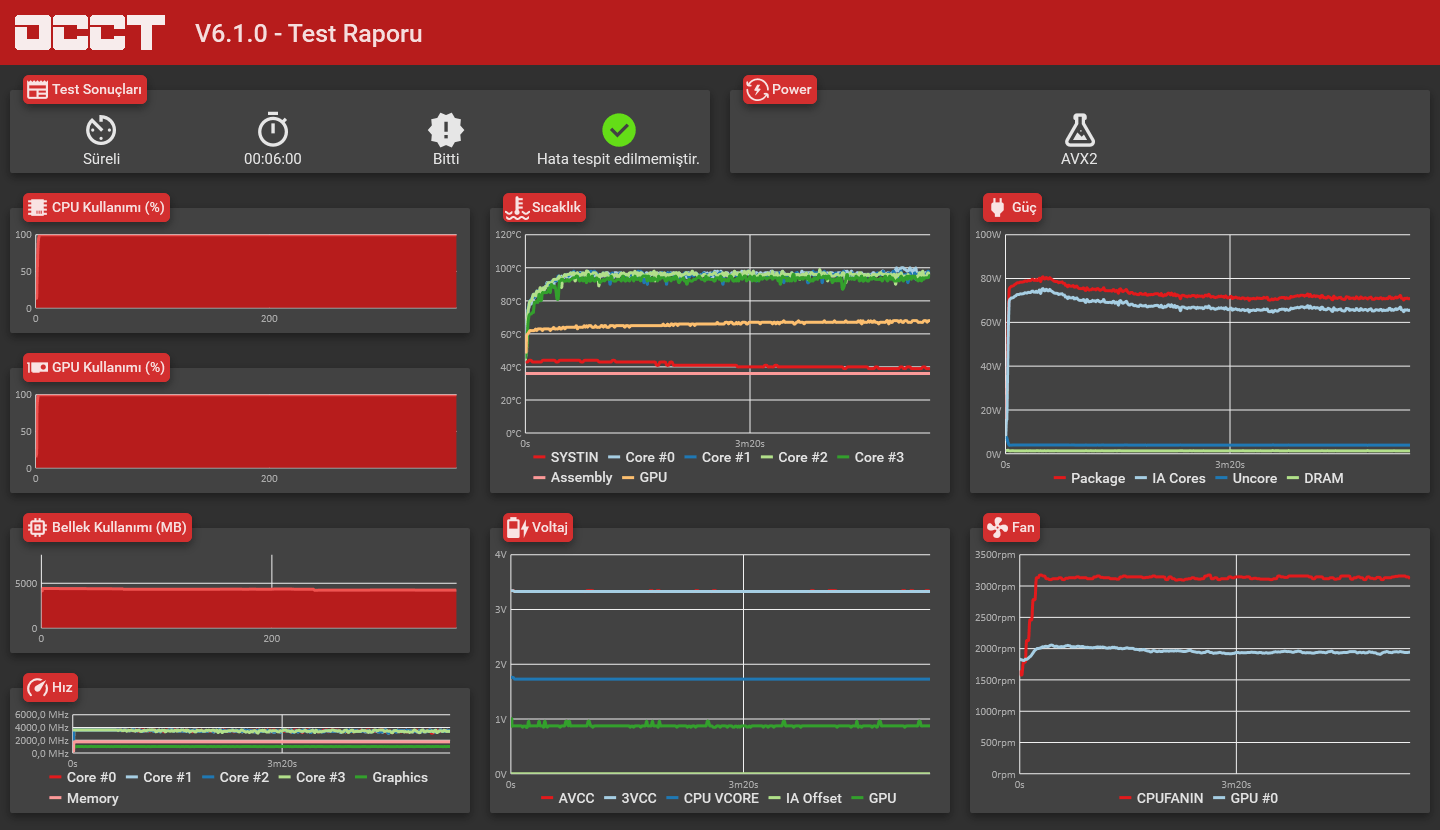Click the OCCT logo in header
This screenshot has width=1440, height=830.
pos(90,33)
